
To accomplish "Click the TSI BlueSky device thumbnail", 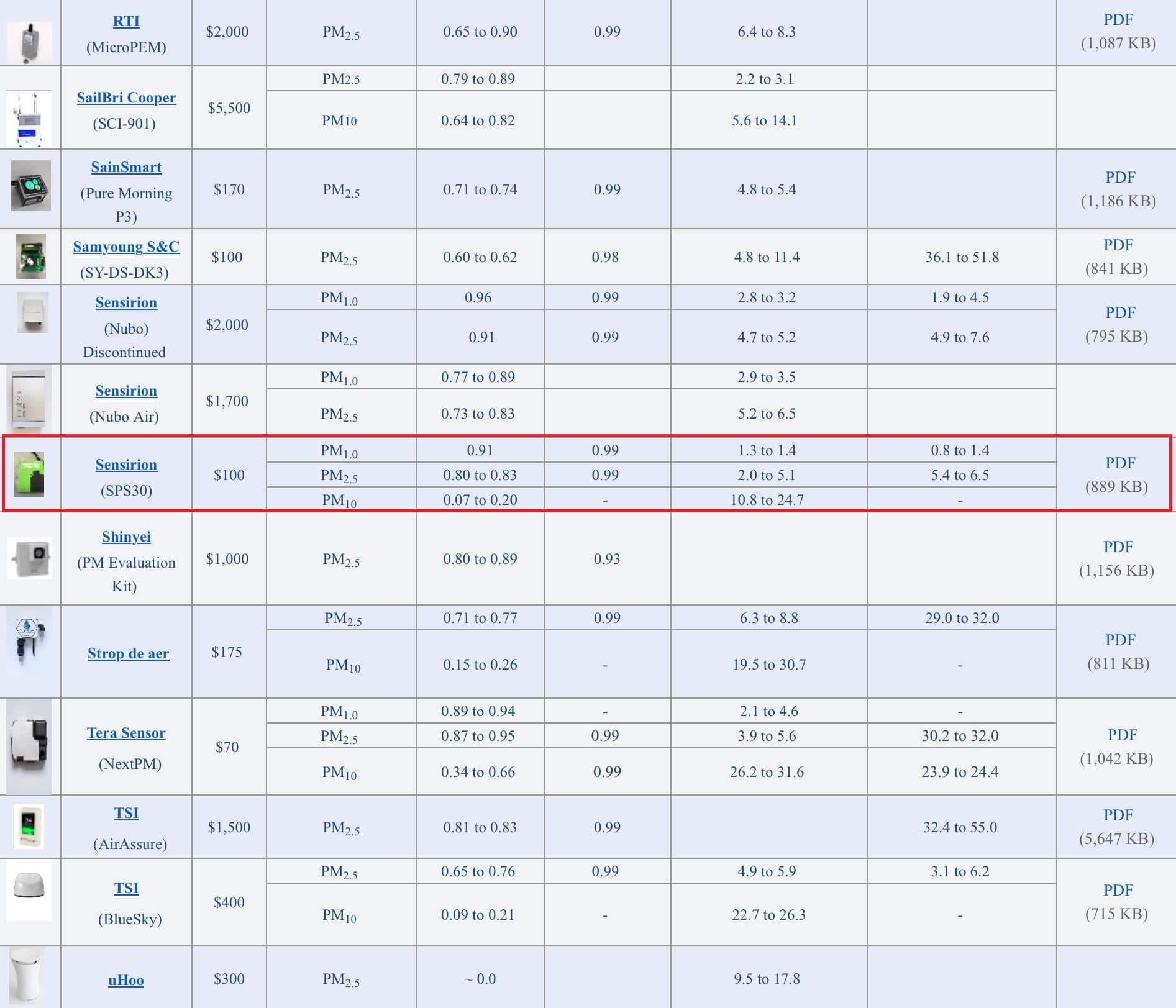I will tap(29, 891).
